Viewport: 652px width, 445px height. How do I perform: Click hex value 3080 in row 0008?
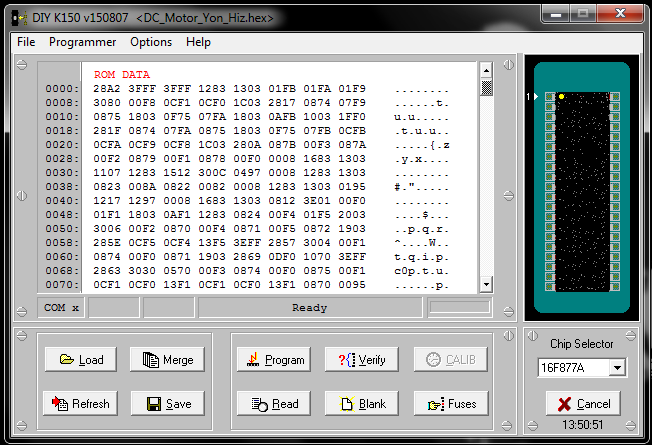pyautogui.click(x=107, y=102)
